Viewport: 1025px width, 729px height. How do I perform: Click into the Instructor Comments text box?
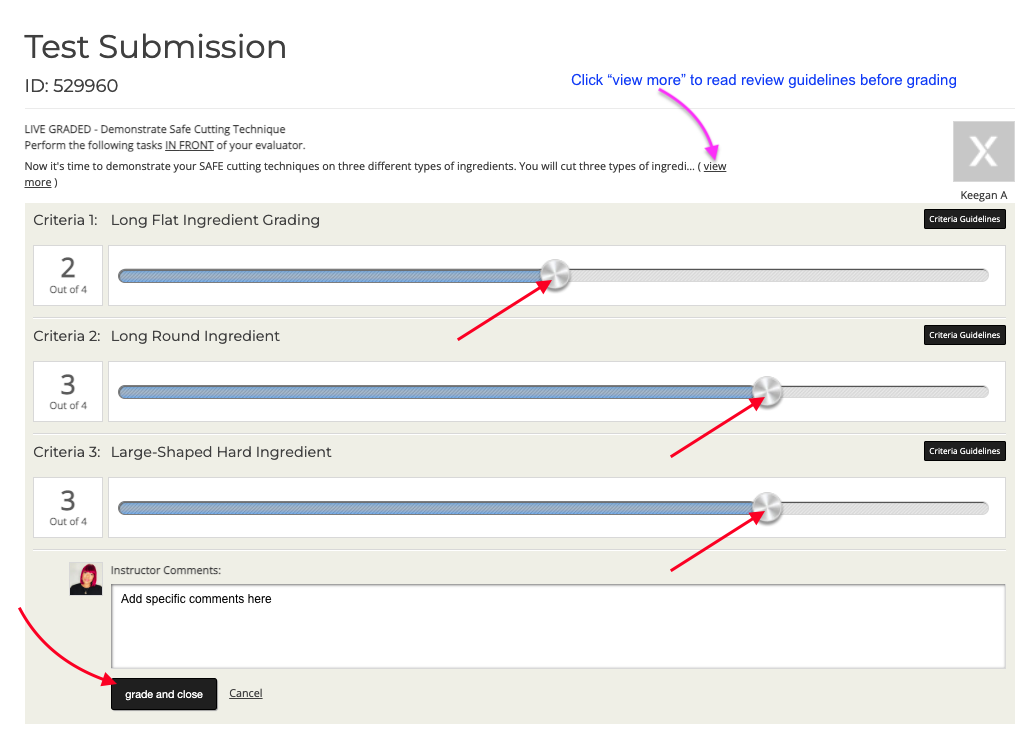coord(558,626)
